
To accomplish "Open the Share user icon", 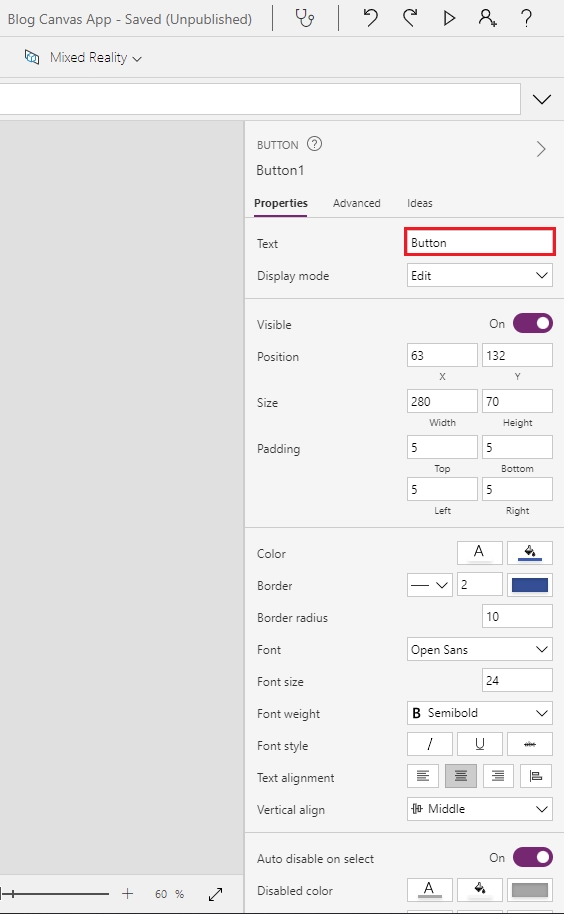I will point(487,18).
